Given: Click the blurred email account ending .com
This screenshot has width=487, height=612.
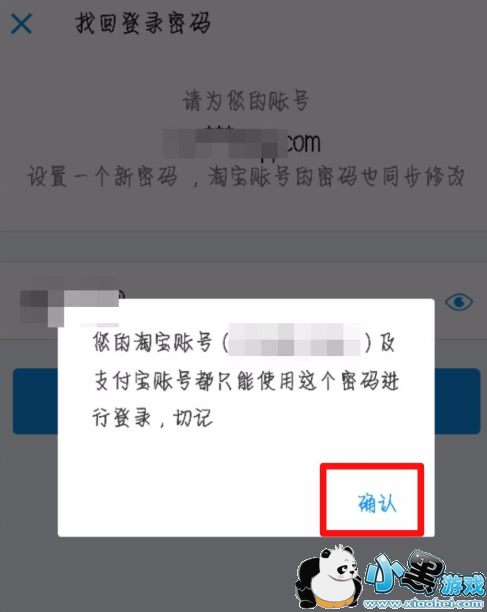Looking at the screenshot, I should pos(242,143).
